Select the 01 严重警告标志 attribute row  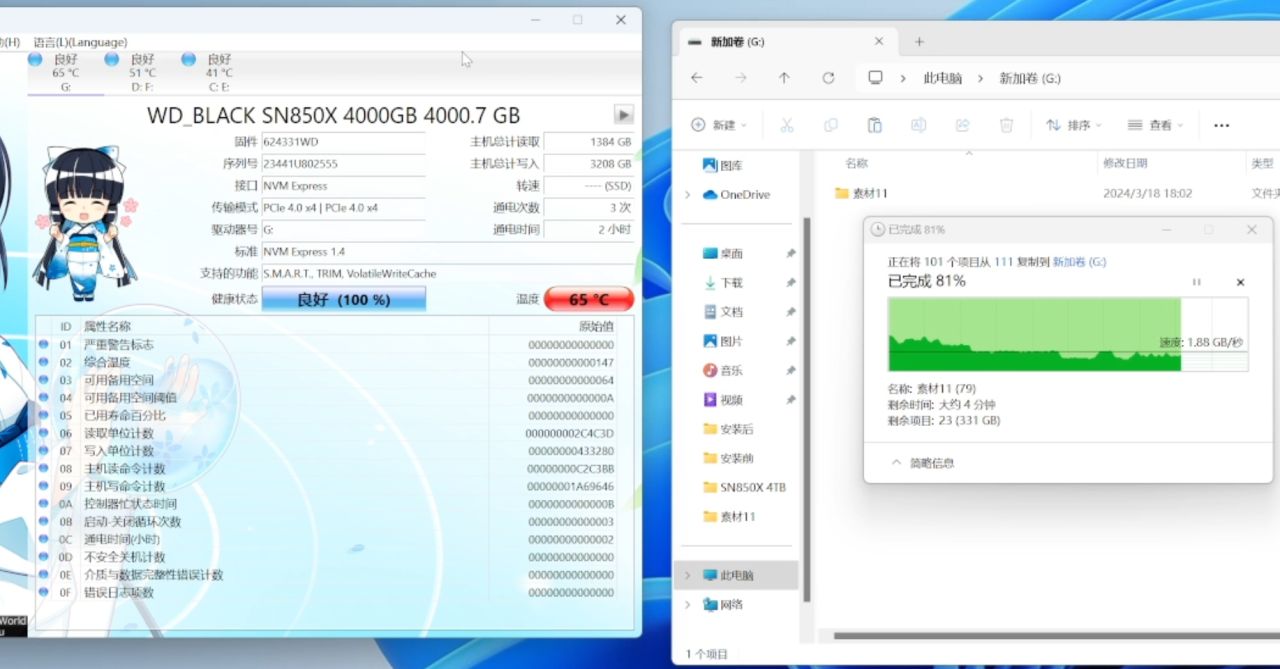pyautogui.click(x=329, y=345)
